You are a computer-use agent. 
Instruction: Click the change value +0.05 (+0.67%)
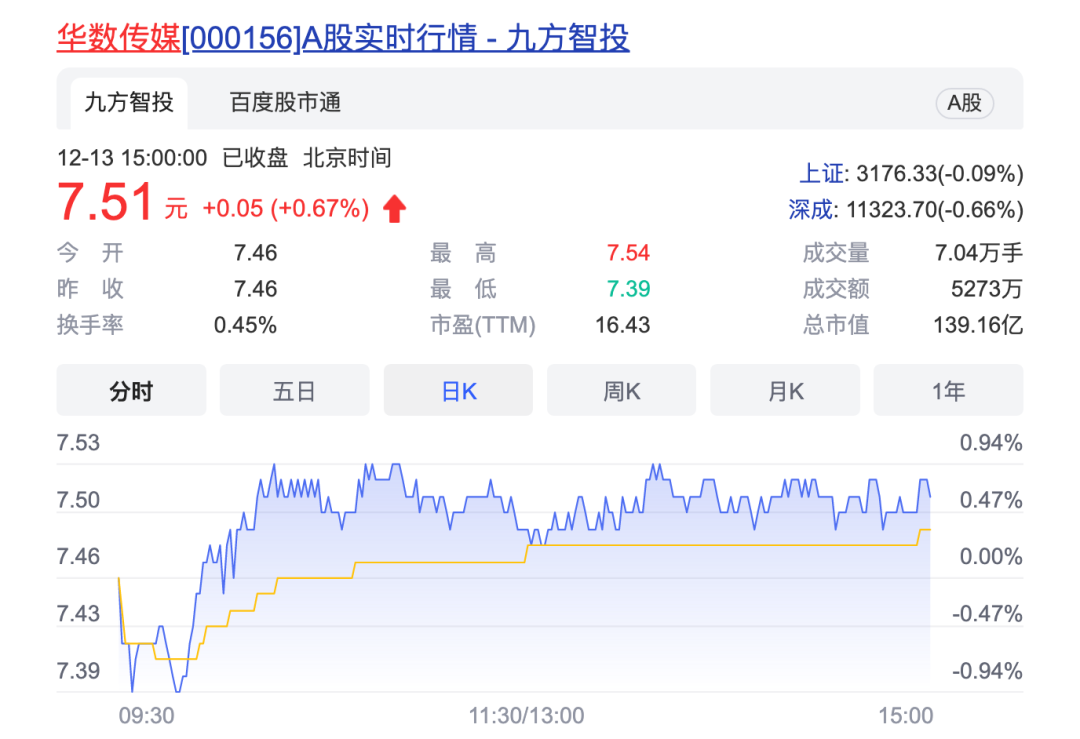pos(286,208)
